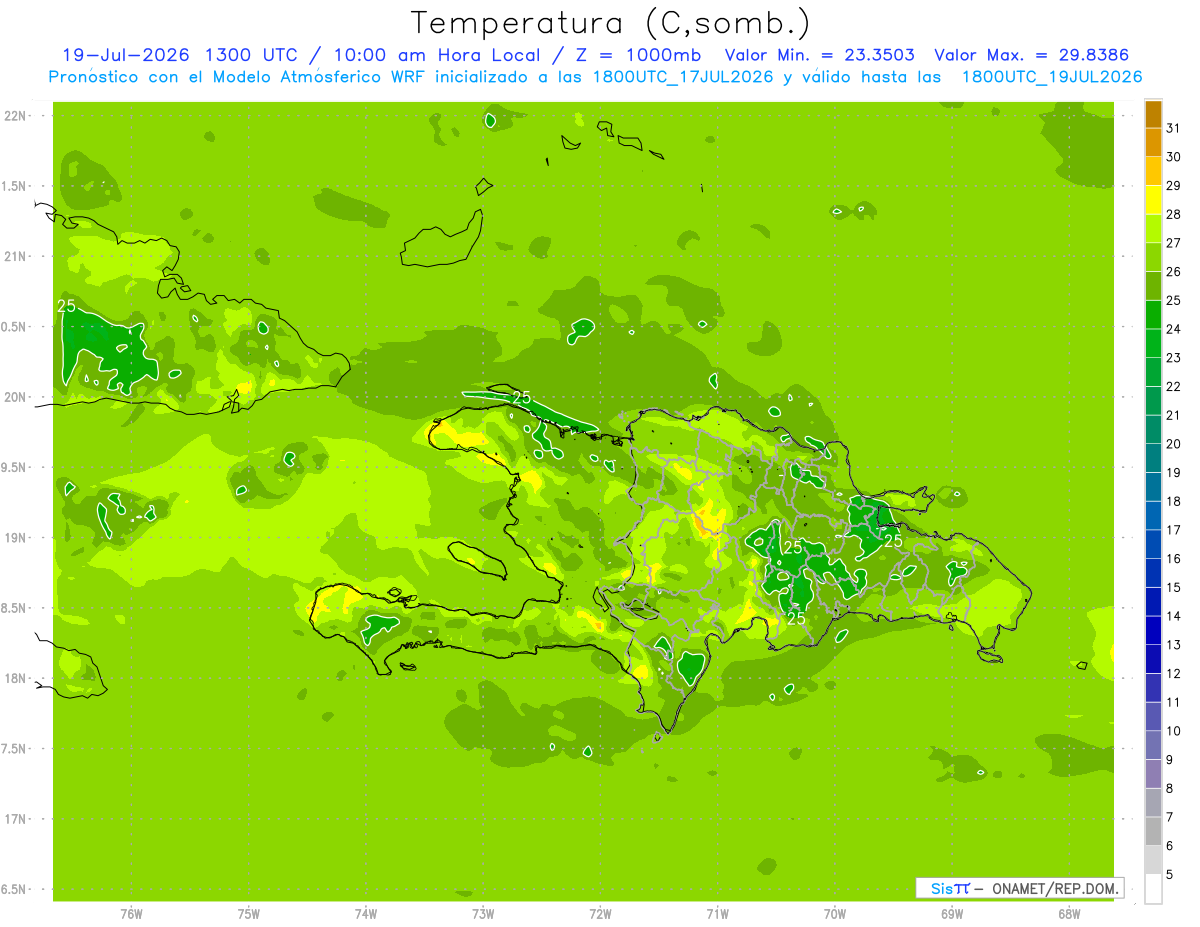
Task: Select the orange swatch between 30 and 31
Action: [1153, 143]
